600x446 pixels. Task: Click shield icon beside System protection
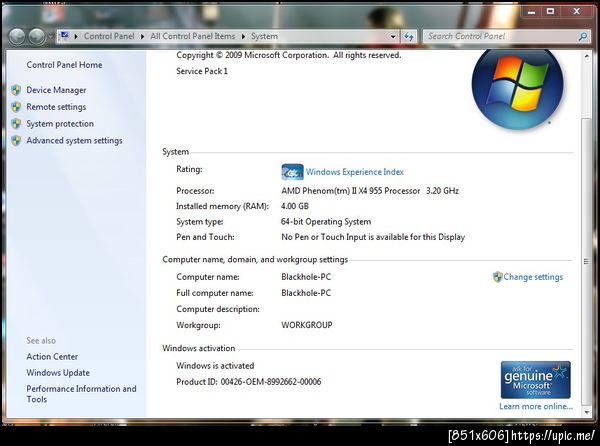pos(16,124)
